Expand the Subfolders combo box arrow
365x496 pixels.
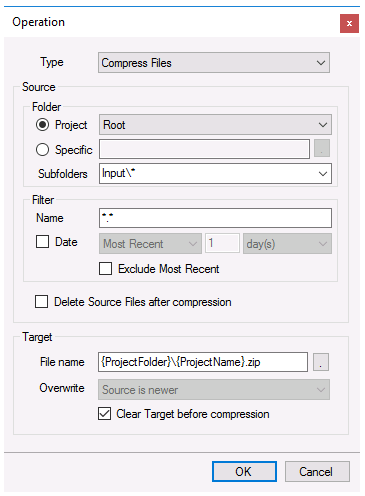point(322,174)
